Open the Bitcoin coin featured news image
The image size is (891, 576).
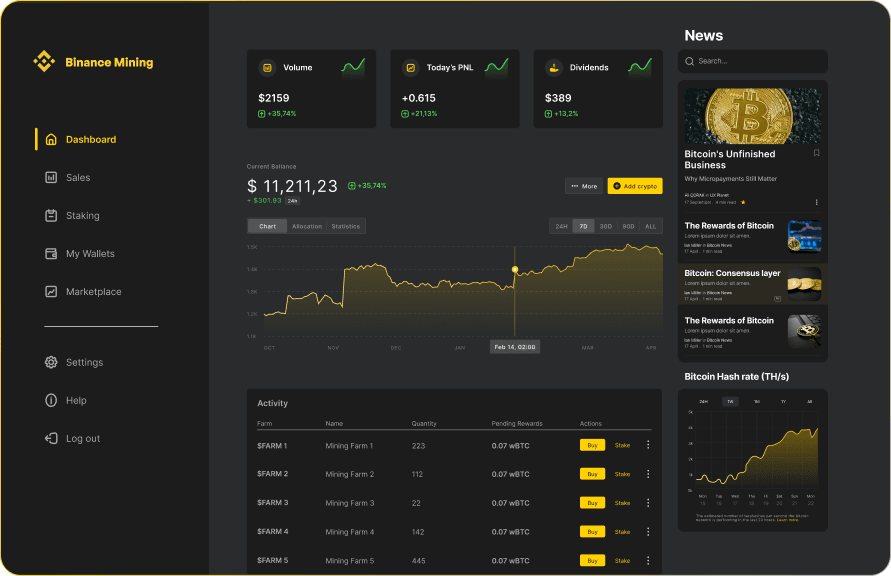753,116
